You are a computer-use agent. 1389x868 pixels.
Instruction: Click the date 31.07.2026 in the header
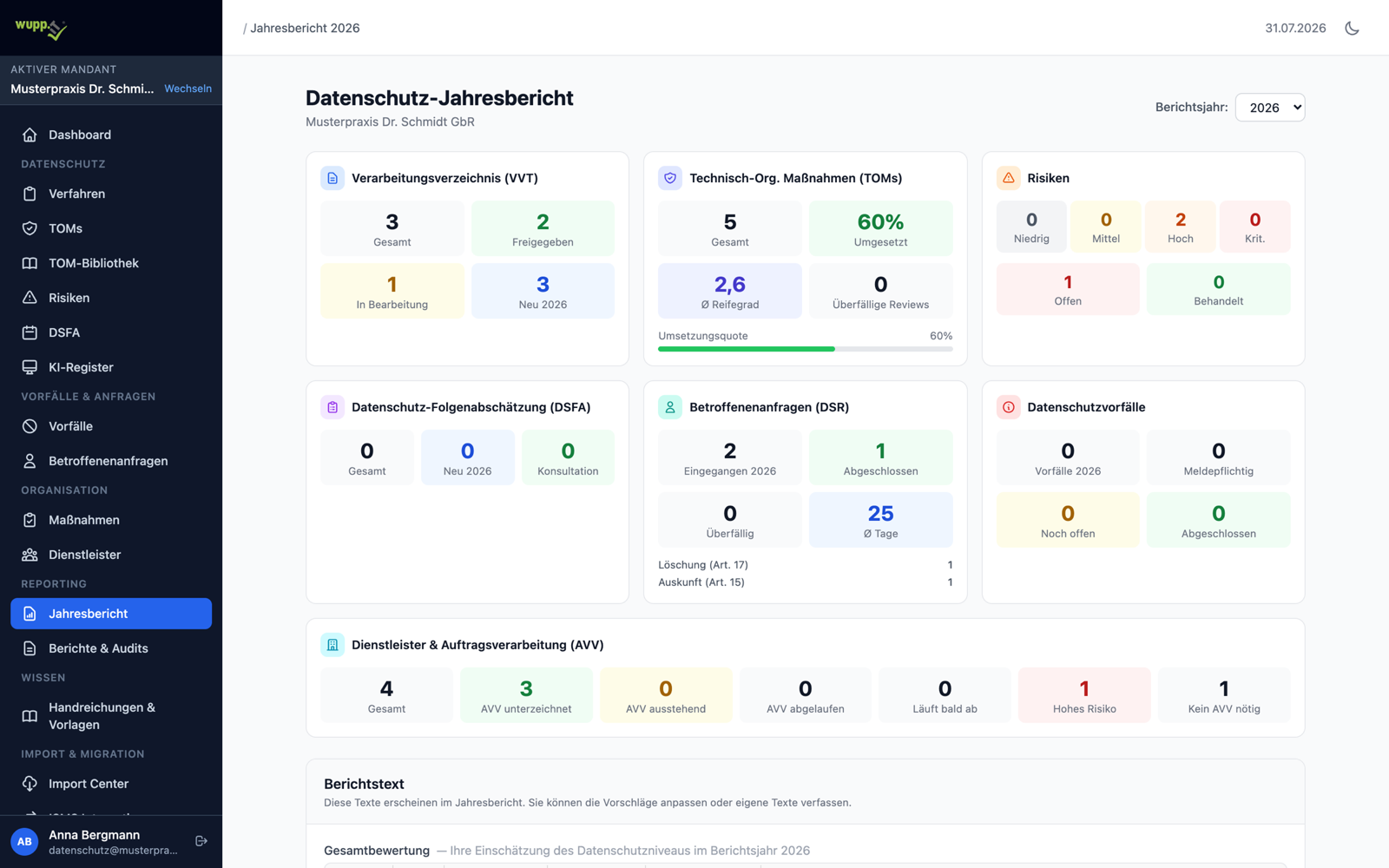tap(1295, 28)
